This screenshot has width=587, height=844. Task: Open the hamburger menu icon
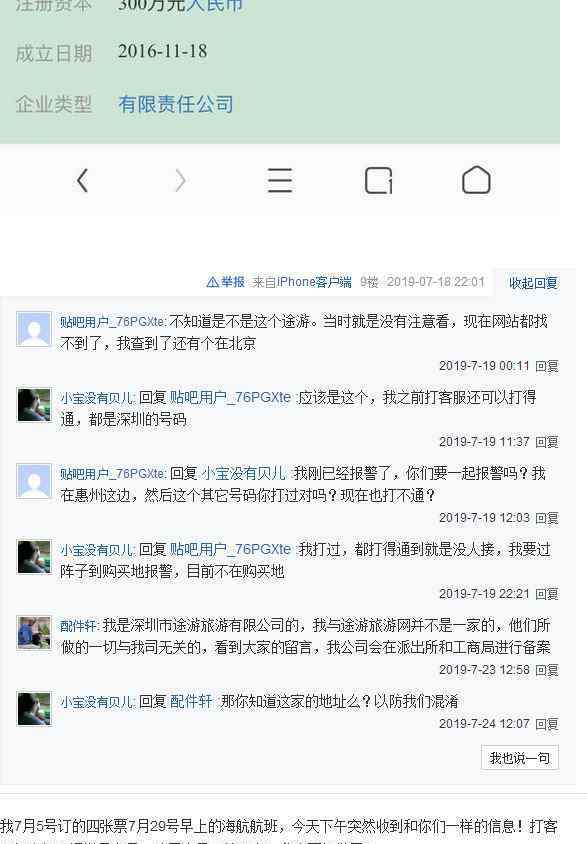280,180
